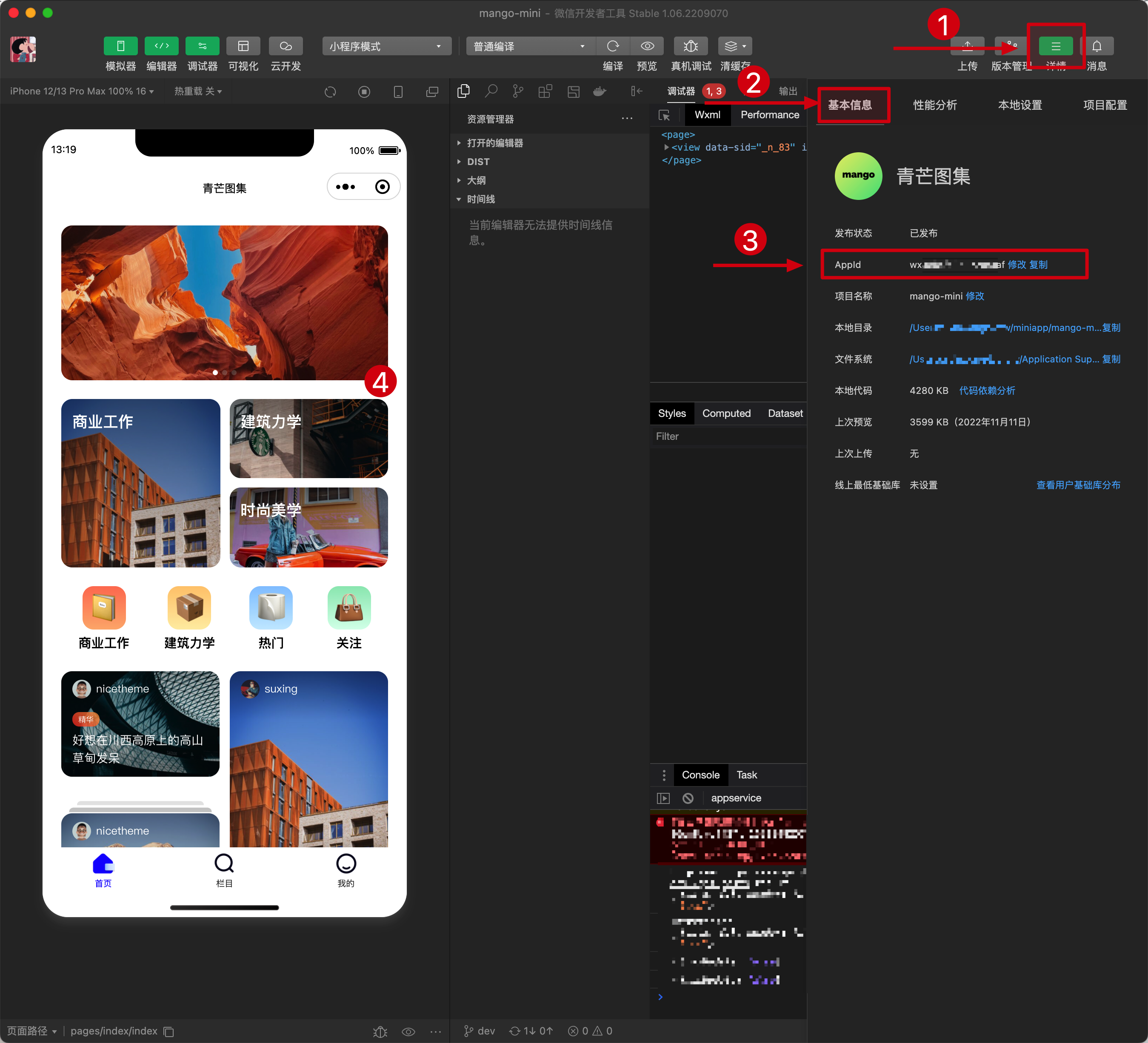The image size is (1148, 1043).
Task: Select the Styles tab
Action: pos(672,413)
